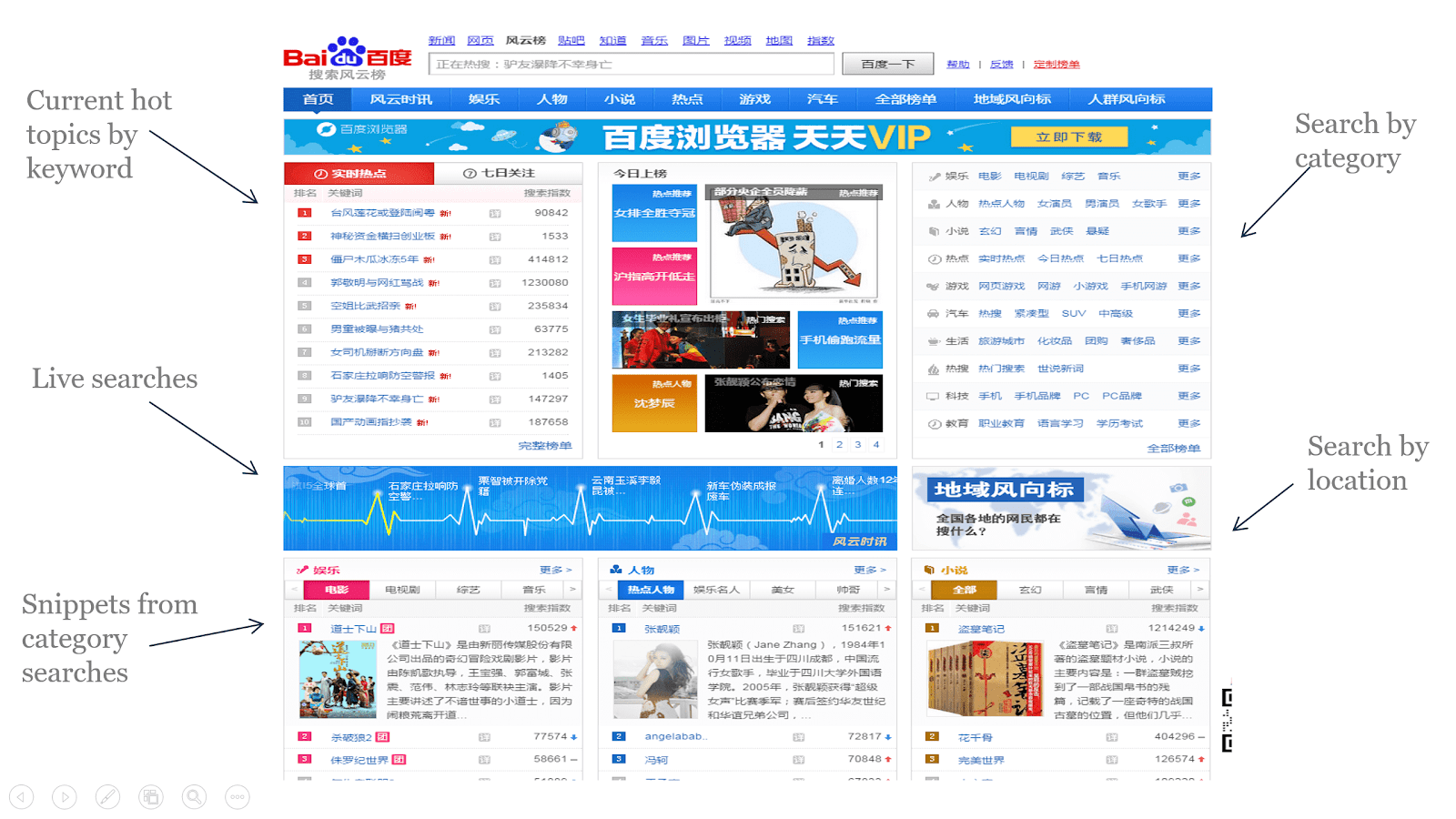This screenshot has height=819, width=1456.
Task: Click the 团 badge next to 杀破狼2
Action: coord(382,737)
